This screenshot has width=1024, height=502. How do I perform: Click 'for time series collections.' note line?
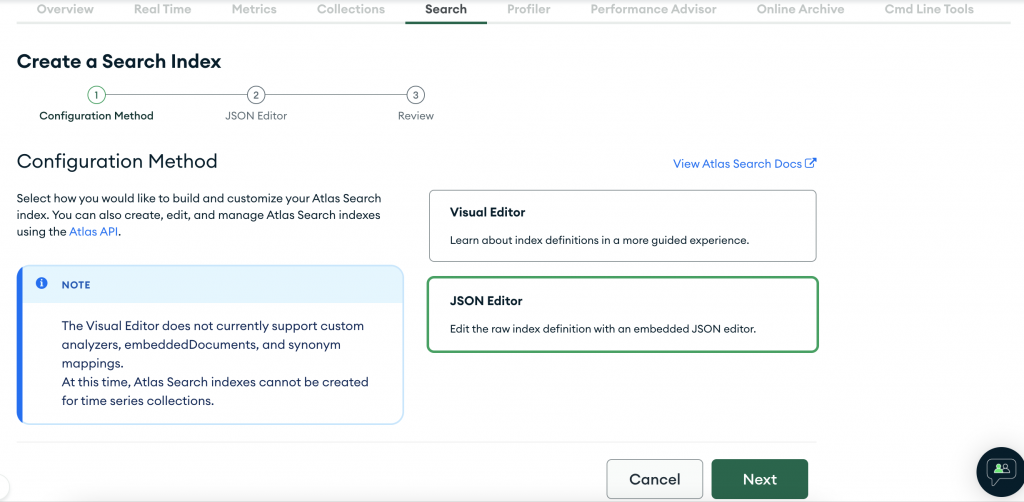(x=138, y=401)
